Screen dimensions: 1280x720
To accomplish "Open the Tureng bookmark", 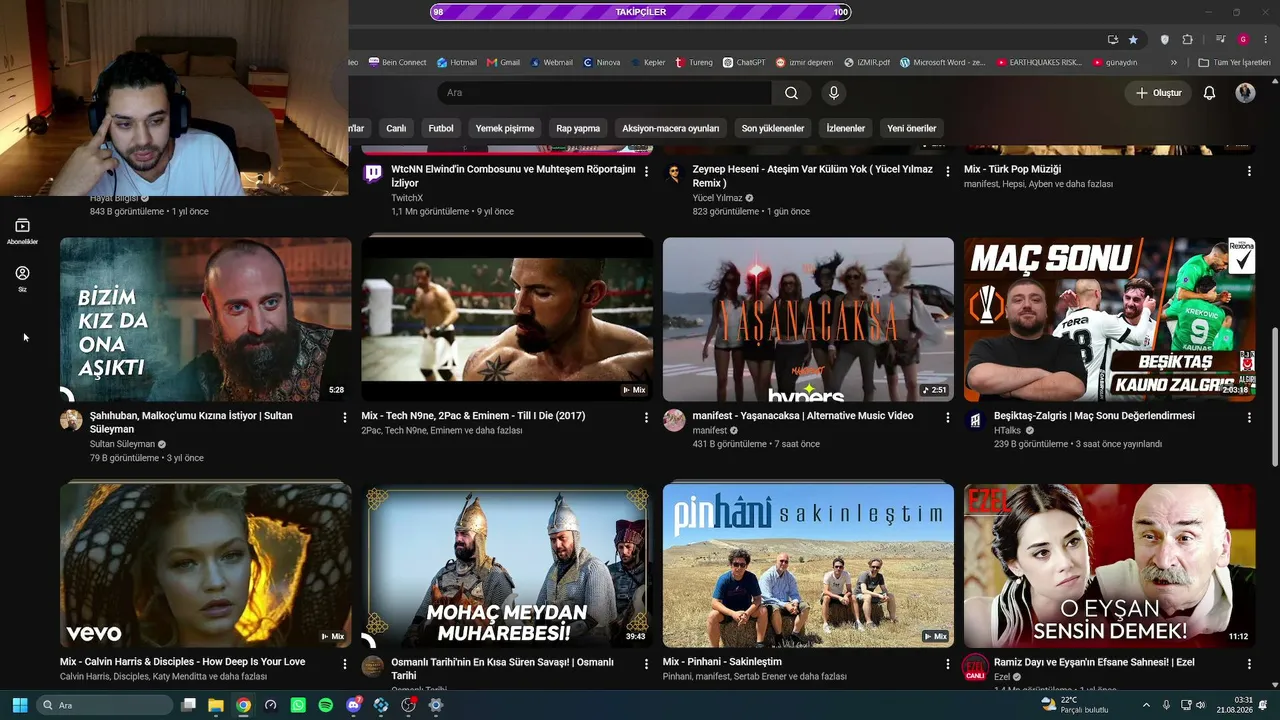I will click(694, 62).
